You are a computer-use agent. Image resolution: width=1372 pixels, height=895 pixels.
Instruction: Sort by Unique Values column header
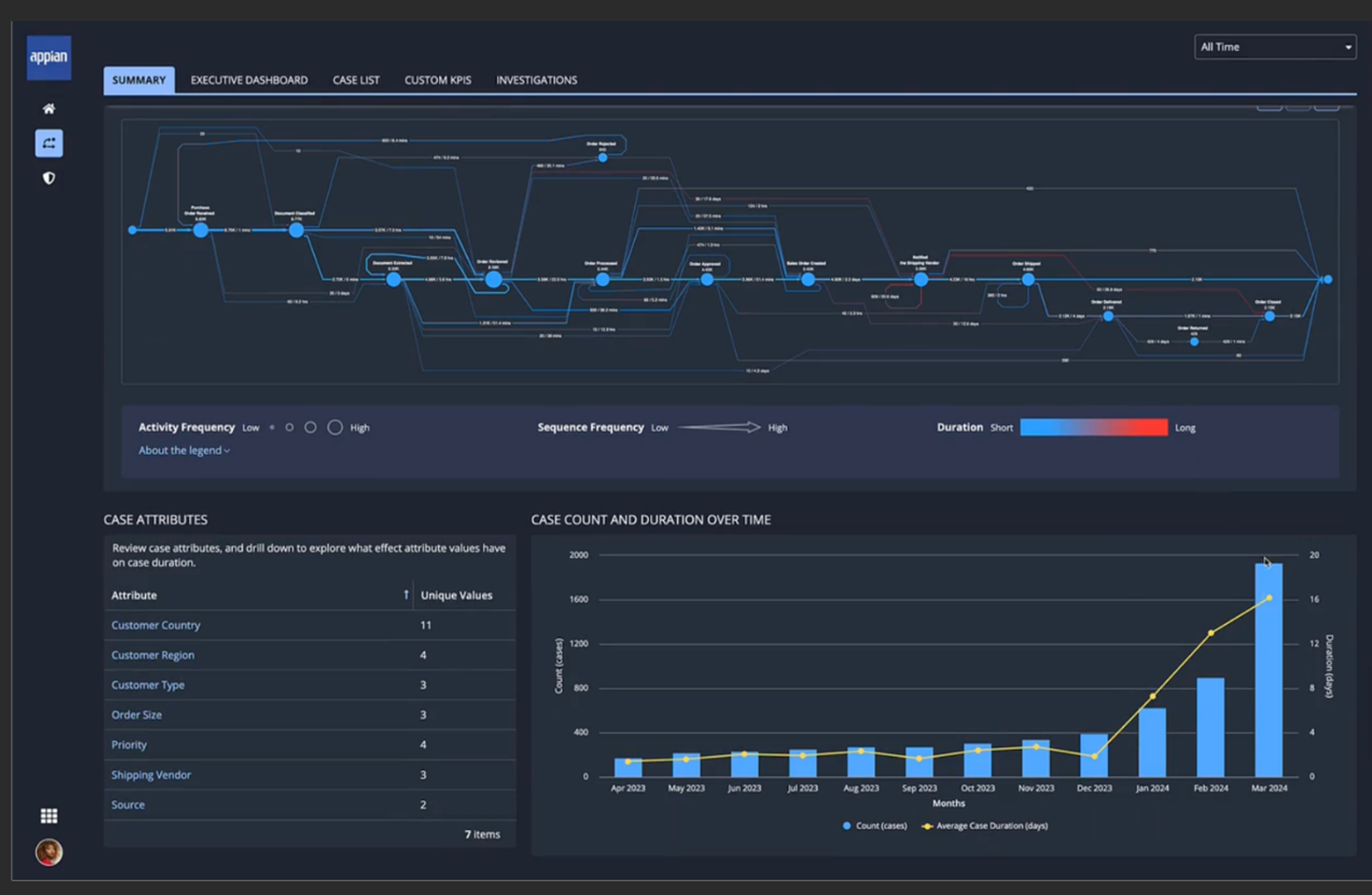[456, 595]
